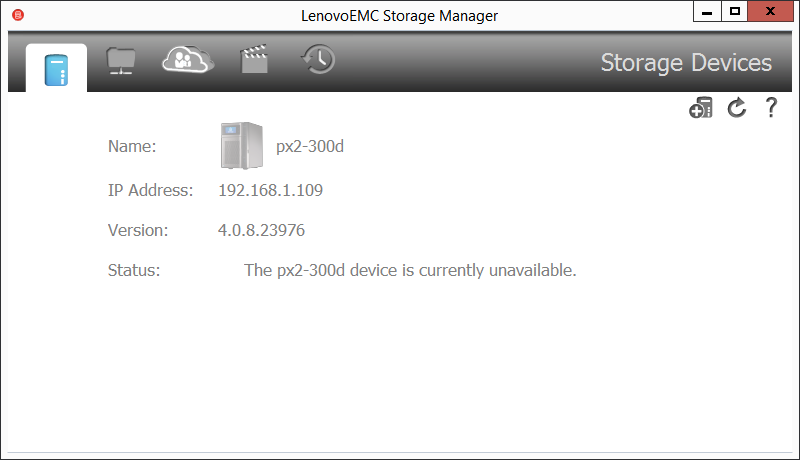This screenshot has width=800, height=460.
Task: Click the px2-300d device thumbnail image
Action: click(240, 145)
